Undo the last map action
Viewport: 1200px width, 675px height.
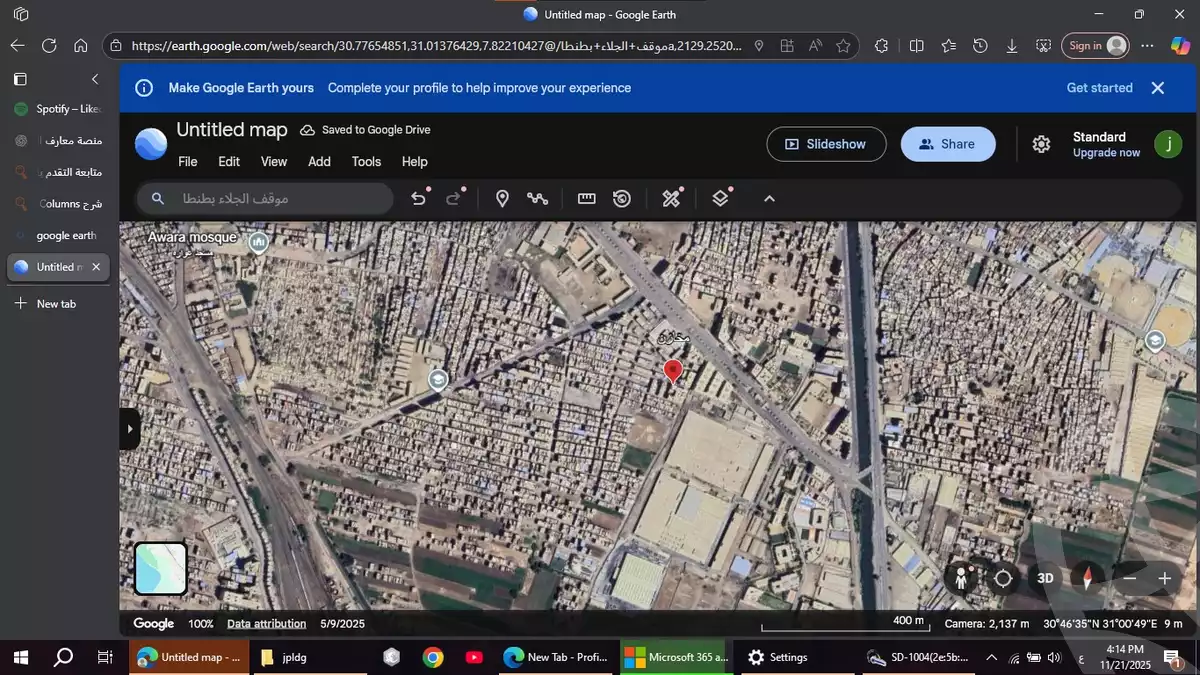[x=419, y=198]
